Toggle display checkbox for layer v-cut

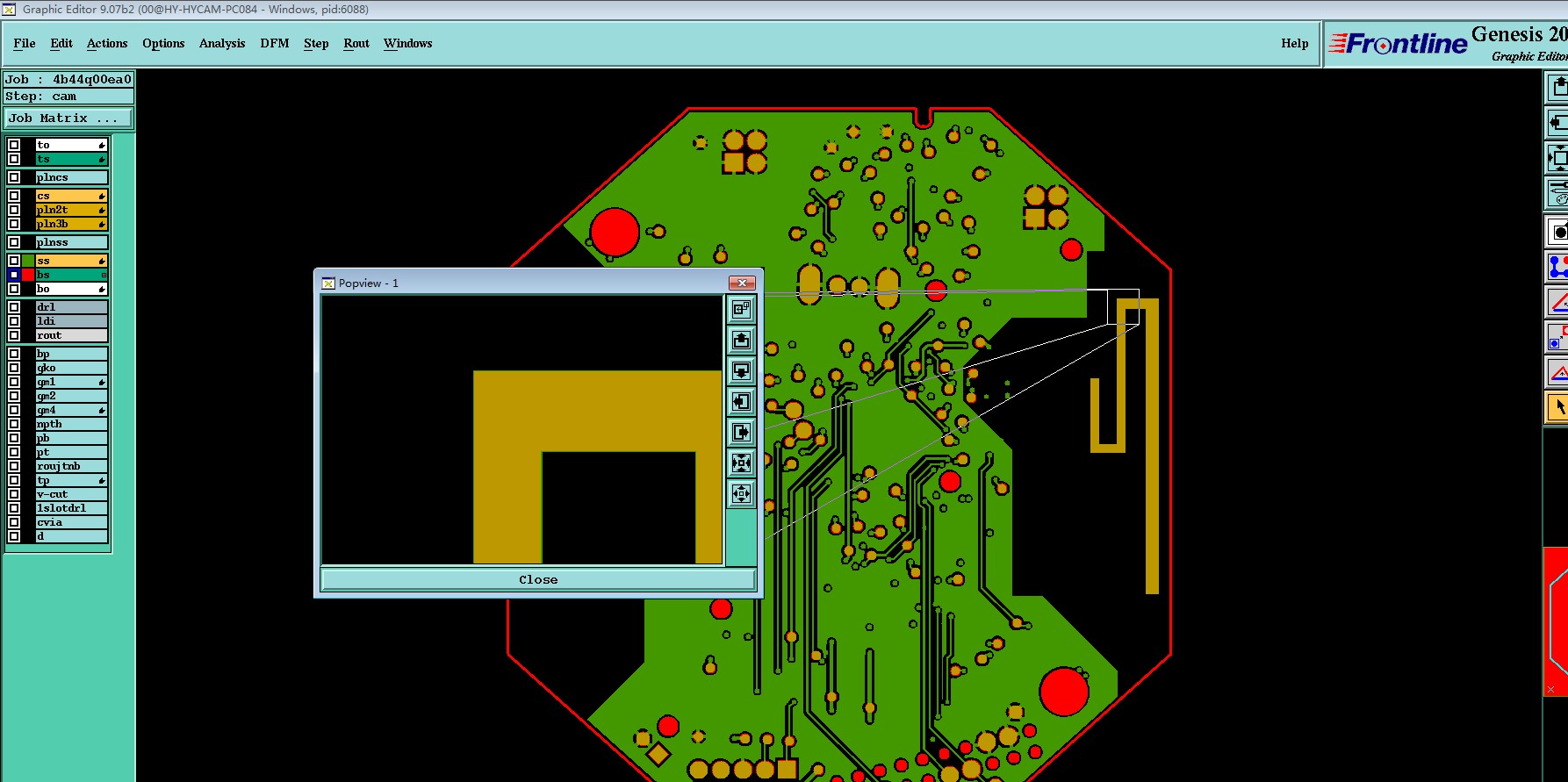[x=14, y=494]
